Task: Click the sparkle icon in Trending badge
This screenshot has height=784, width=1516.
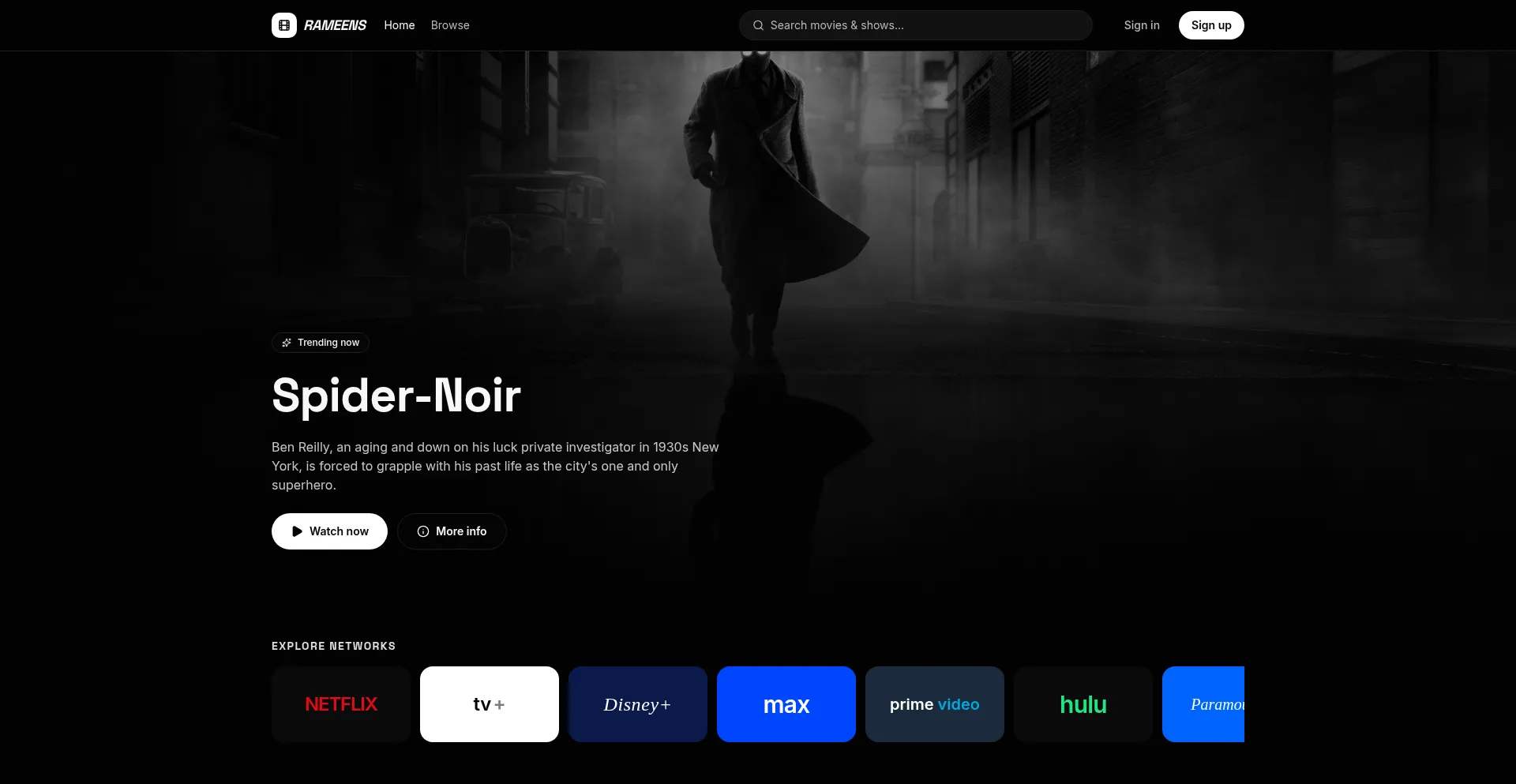Action: point(287,343)
